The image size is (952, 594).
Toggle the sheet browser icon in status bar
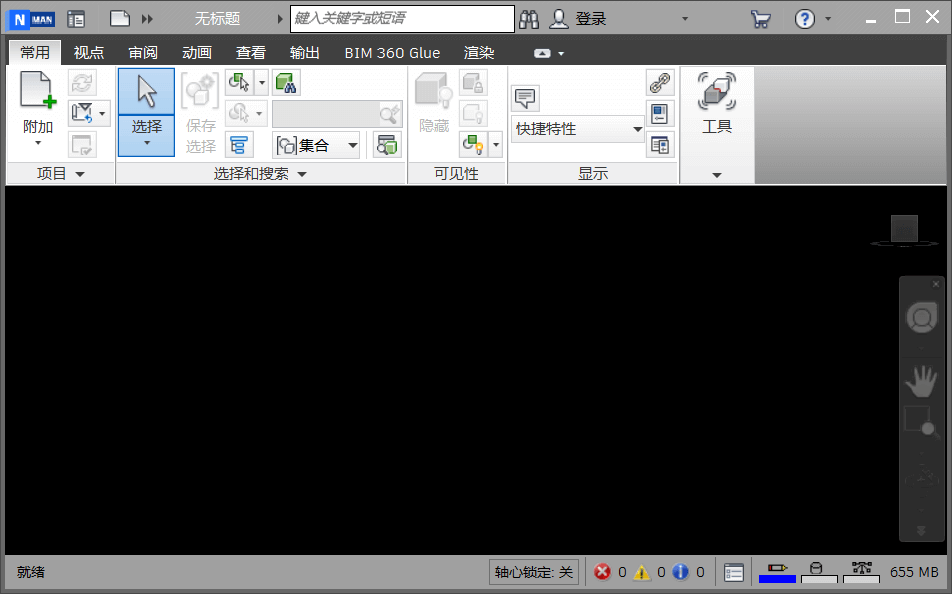click(734, 572)
